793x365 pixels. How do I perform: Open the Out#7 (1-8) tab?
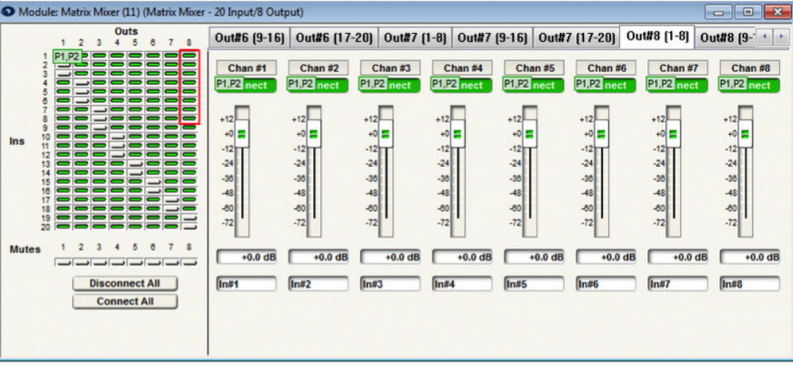[x=415, y=38]
